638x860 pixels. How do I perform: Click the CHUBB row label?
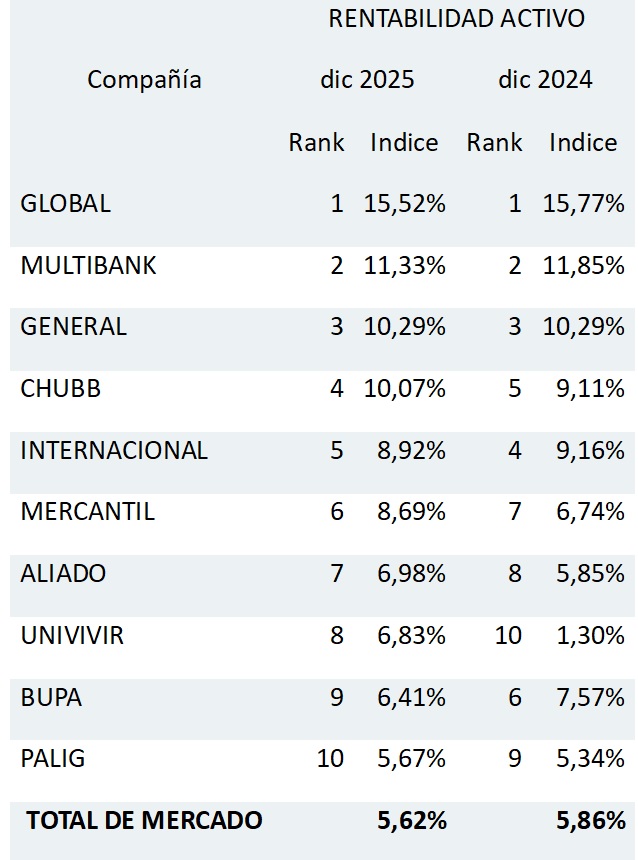(x=60, y=389)
